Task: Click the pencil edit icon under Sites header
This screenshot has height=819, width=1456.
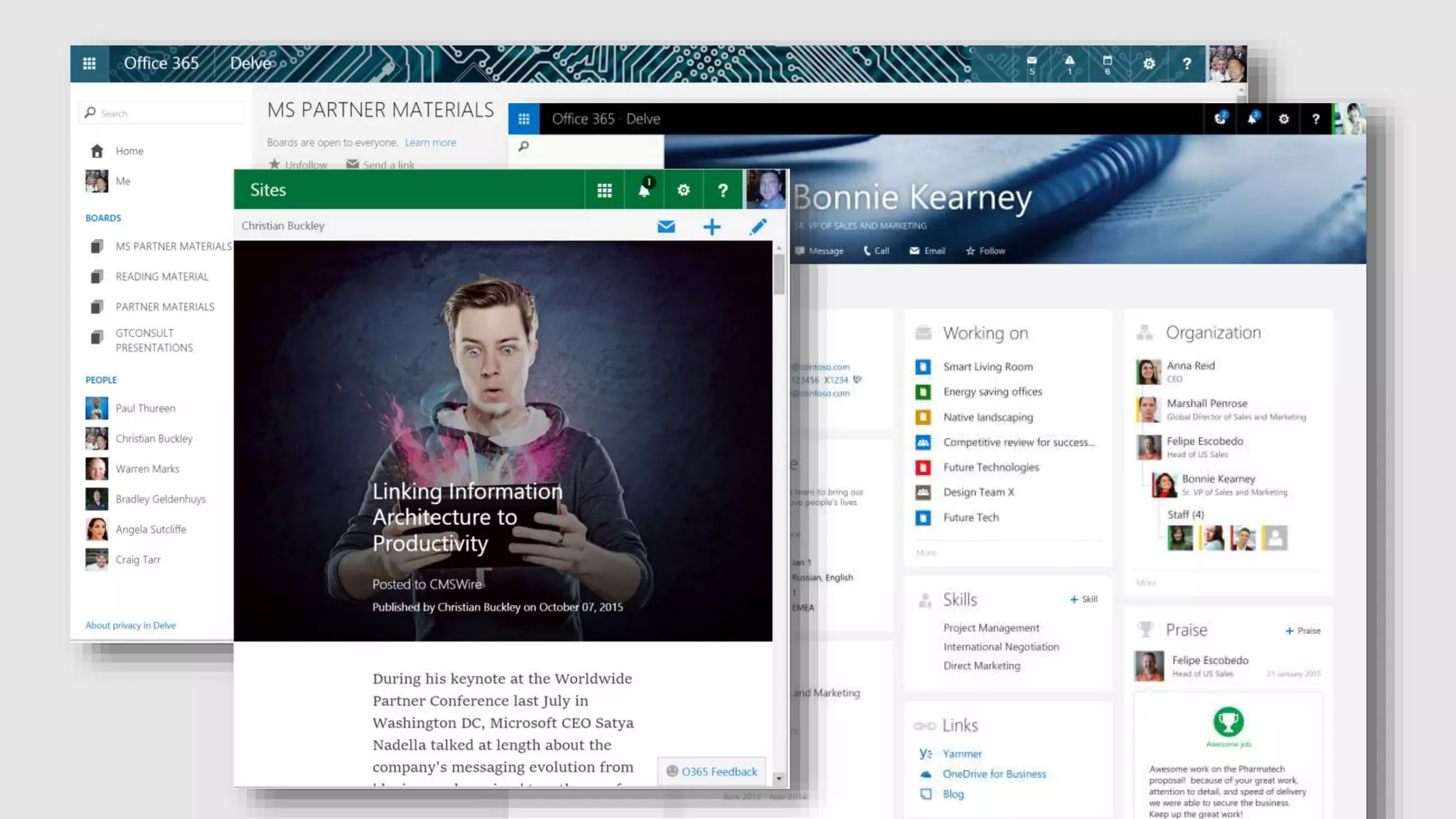Action: coord(759,226)
